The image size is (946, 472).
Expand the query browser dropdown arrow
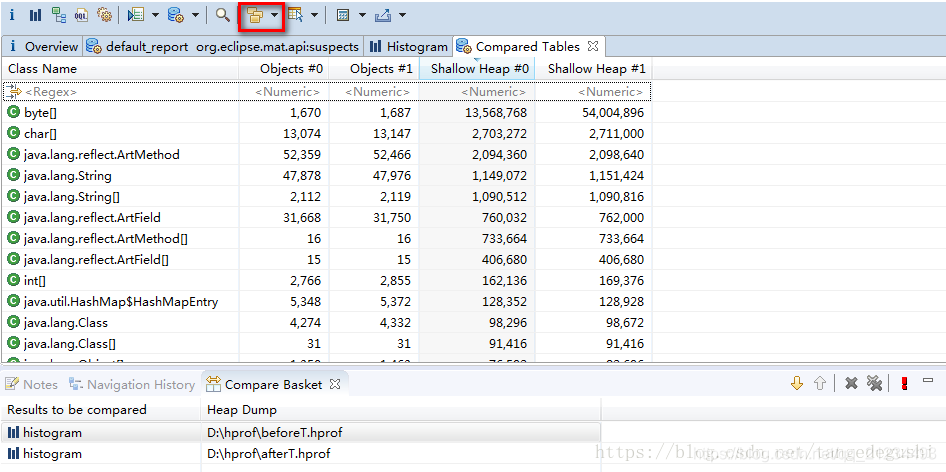(x=195, y=16)
